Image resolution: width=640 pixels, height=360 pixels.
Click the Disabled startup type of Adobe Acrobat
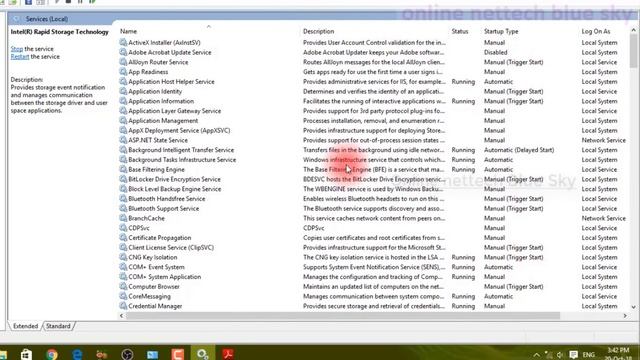click(x=496, y=52)
